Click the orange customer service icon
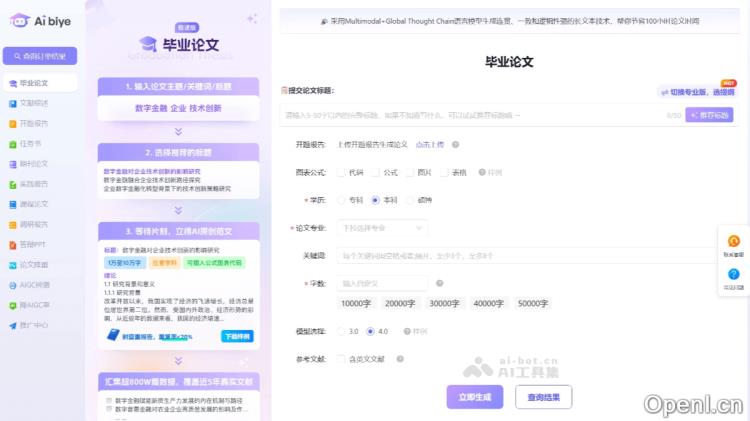Screen dimensions: 750x421 (x=733, y=241)
